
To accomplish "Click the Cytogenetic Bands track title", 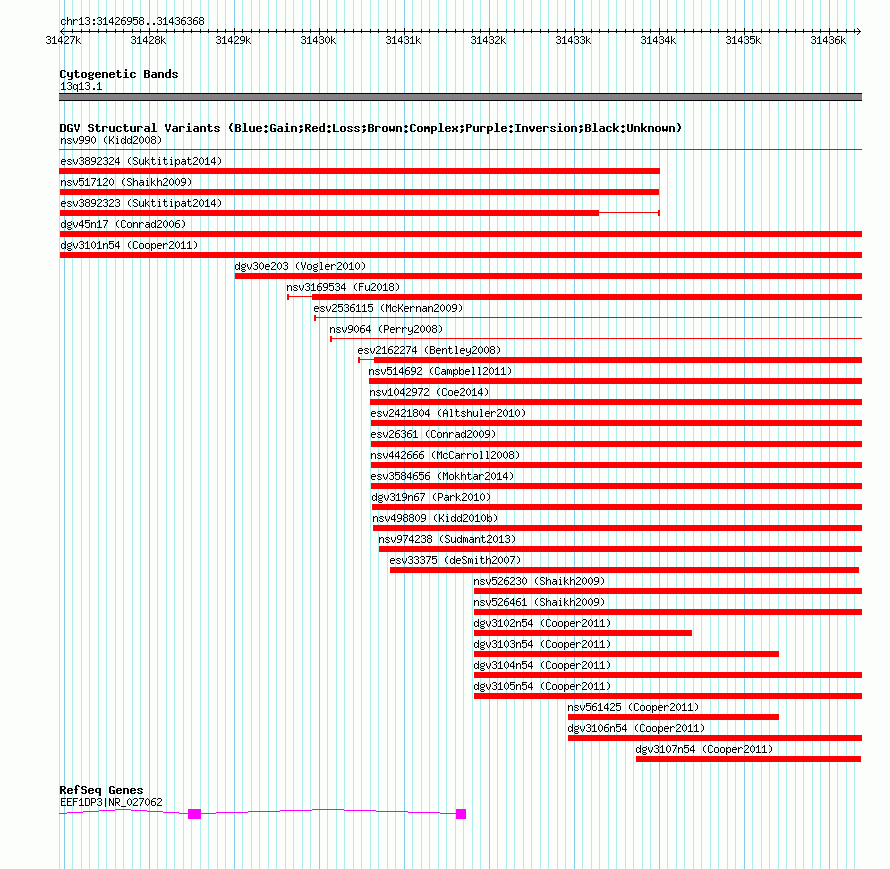I will [119, 74].
